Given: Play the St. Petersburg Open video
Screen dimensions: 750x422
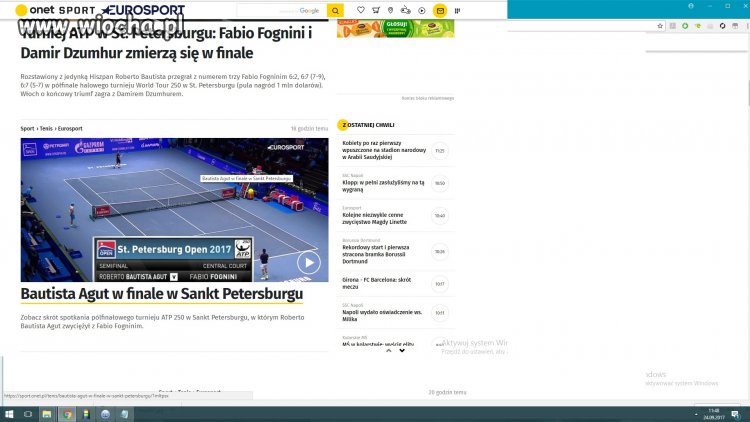Looking at the screenshot, I should point(309,263).
